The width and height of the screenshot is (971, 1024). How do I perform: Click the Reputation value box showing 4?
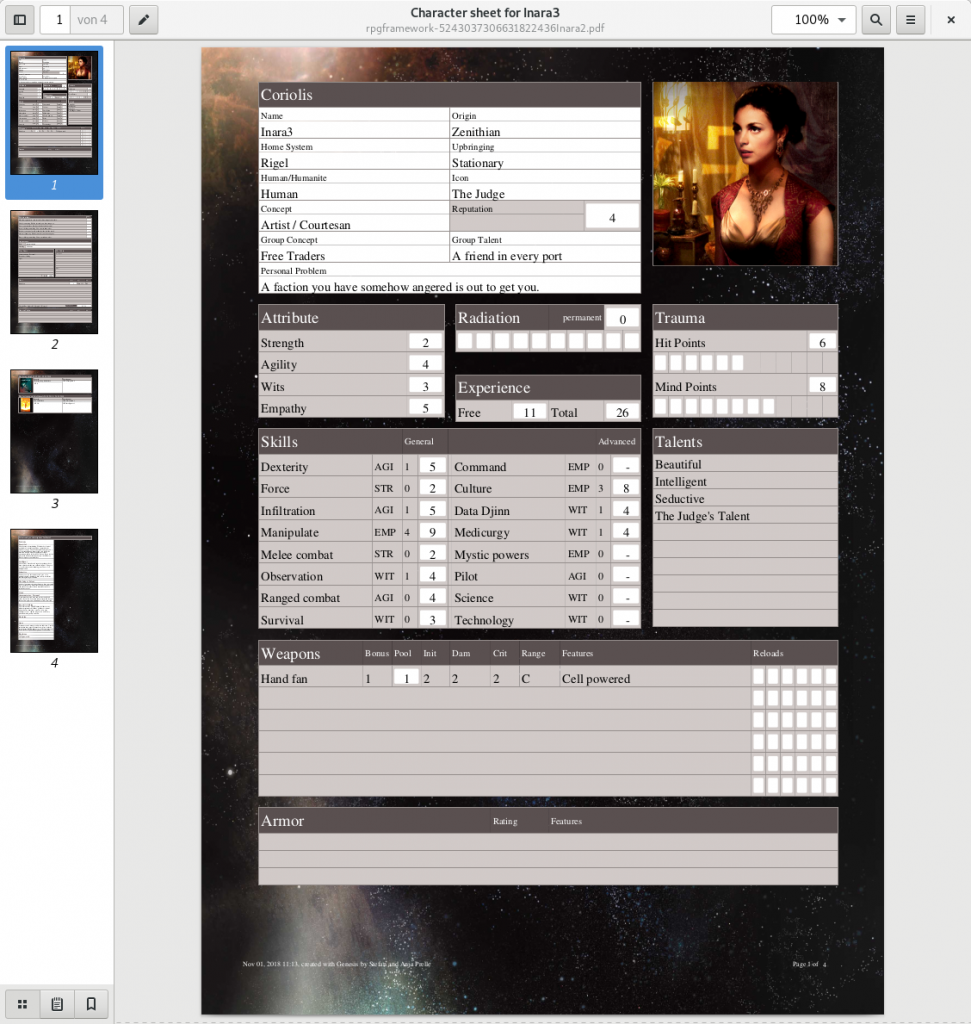612,216
